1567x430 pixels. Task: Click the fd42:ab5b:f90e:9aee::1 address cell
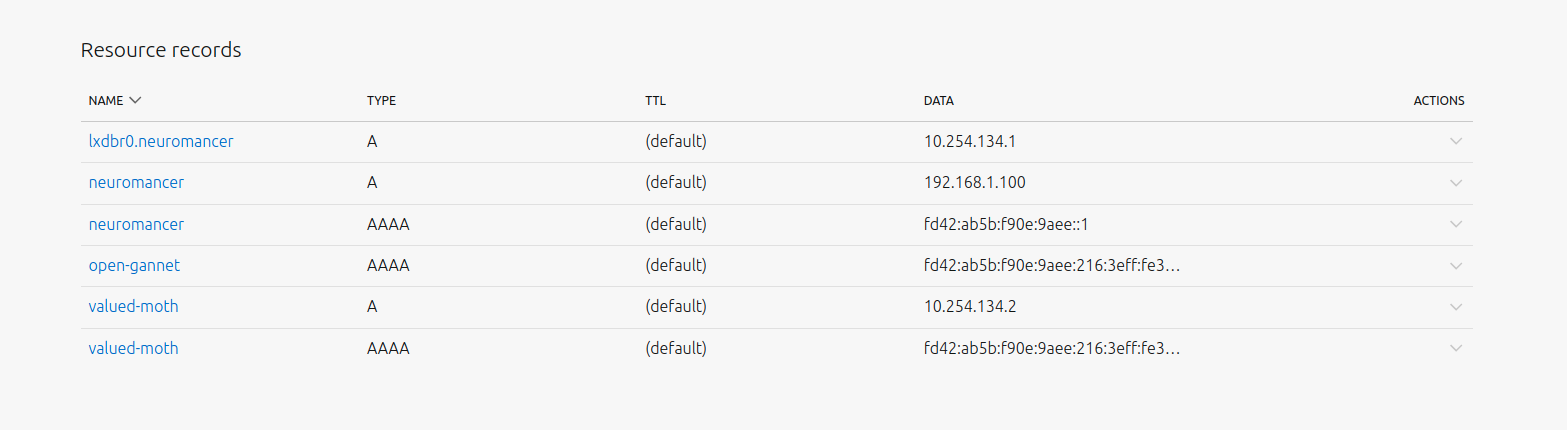coord(1008,225)
